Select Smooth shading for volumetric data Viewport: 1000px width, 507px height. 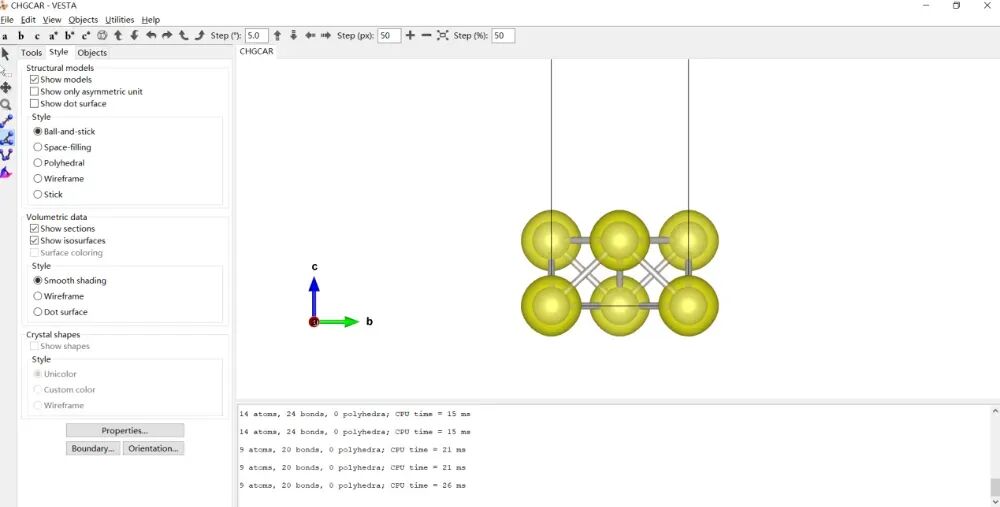pos(38,281)
